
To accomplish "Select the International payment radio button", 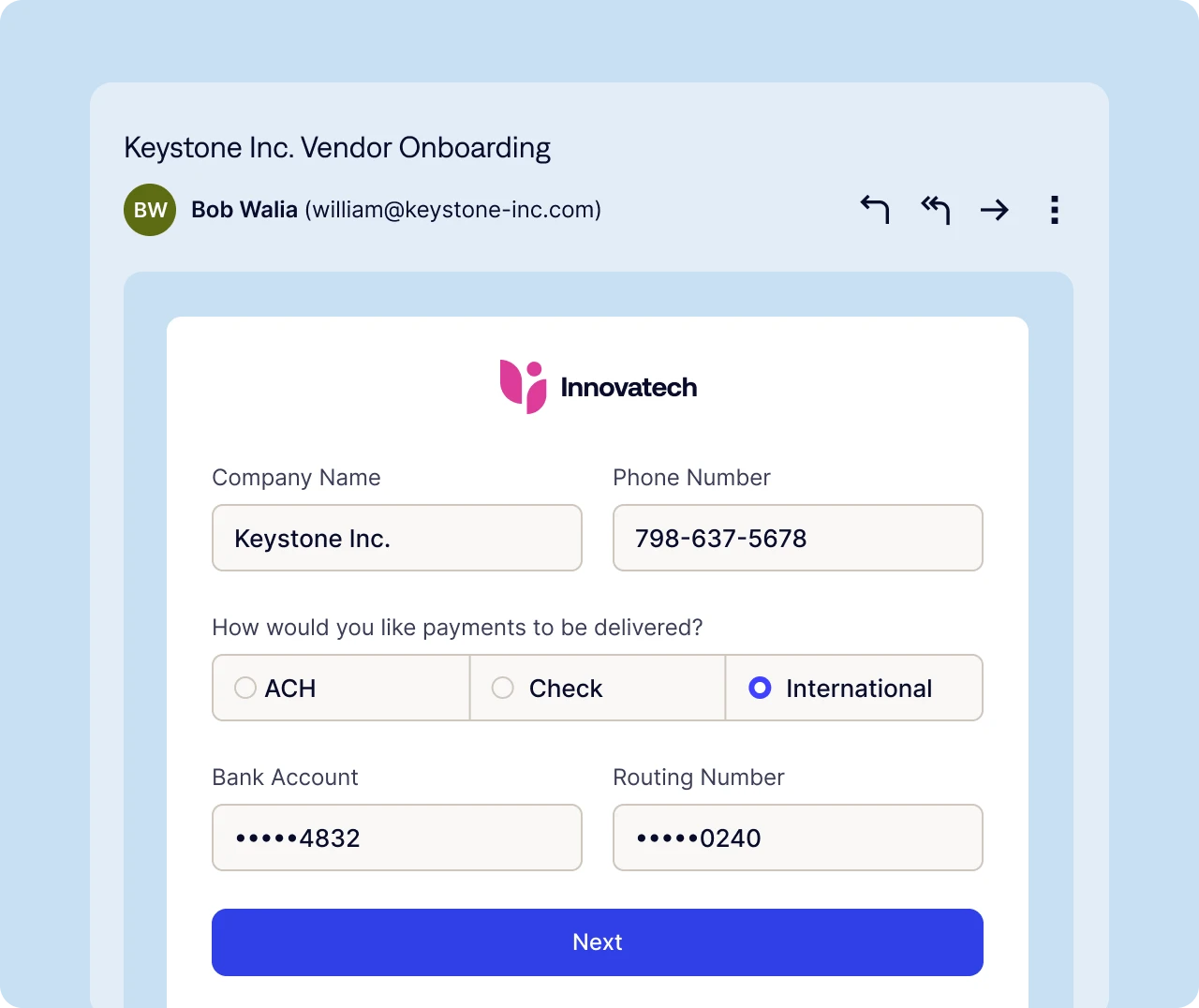I will tap(760, 689).
